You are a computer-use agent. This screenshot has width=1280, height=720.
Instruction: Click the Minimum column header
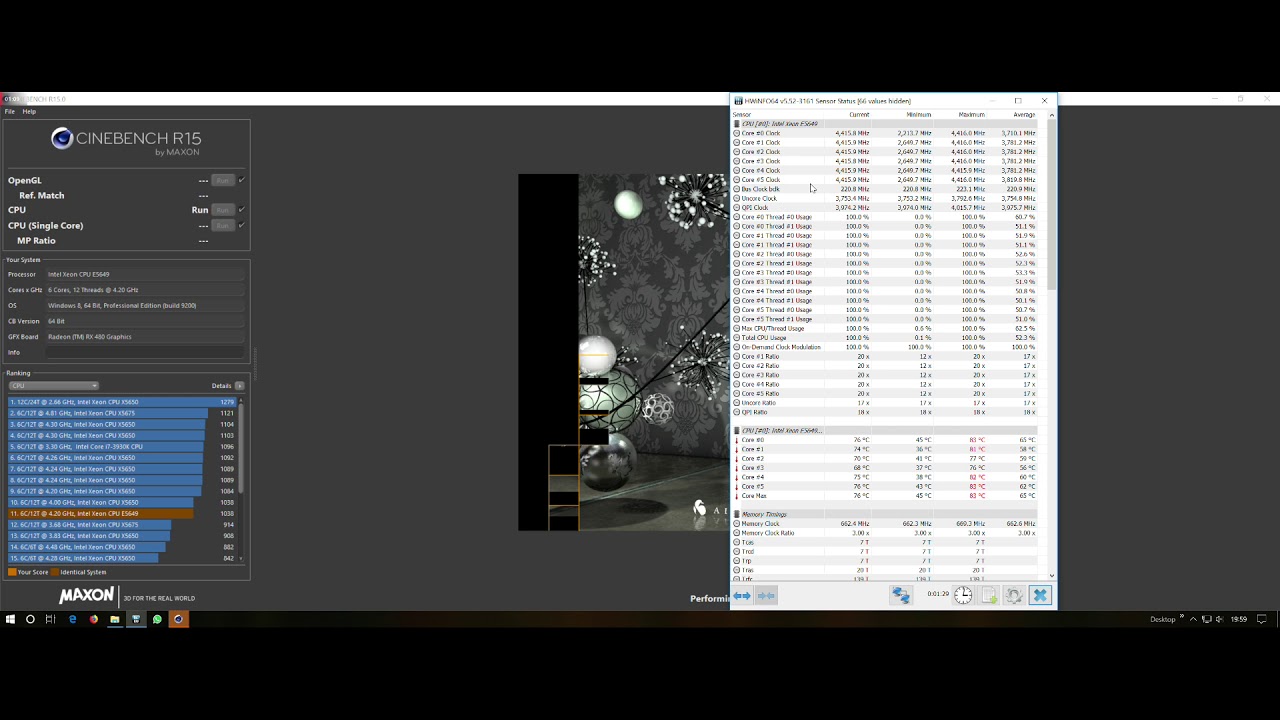918,115
